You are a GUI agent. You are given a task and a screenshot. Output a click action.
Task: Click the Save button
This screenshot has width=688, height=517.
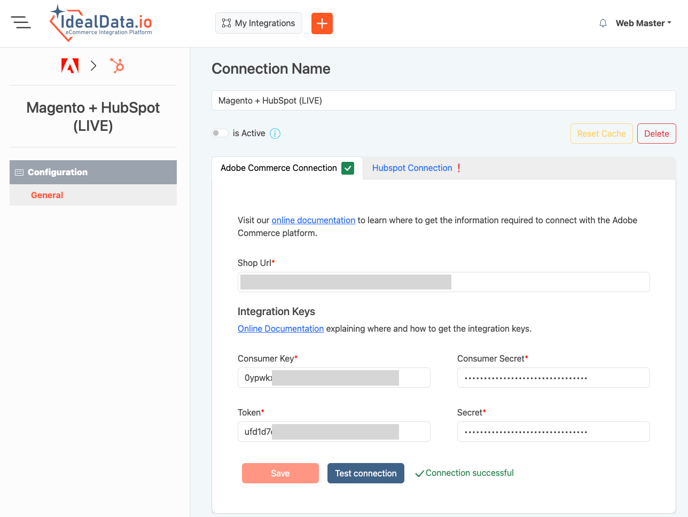(x=280, y=473)
